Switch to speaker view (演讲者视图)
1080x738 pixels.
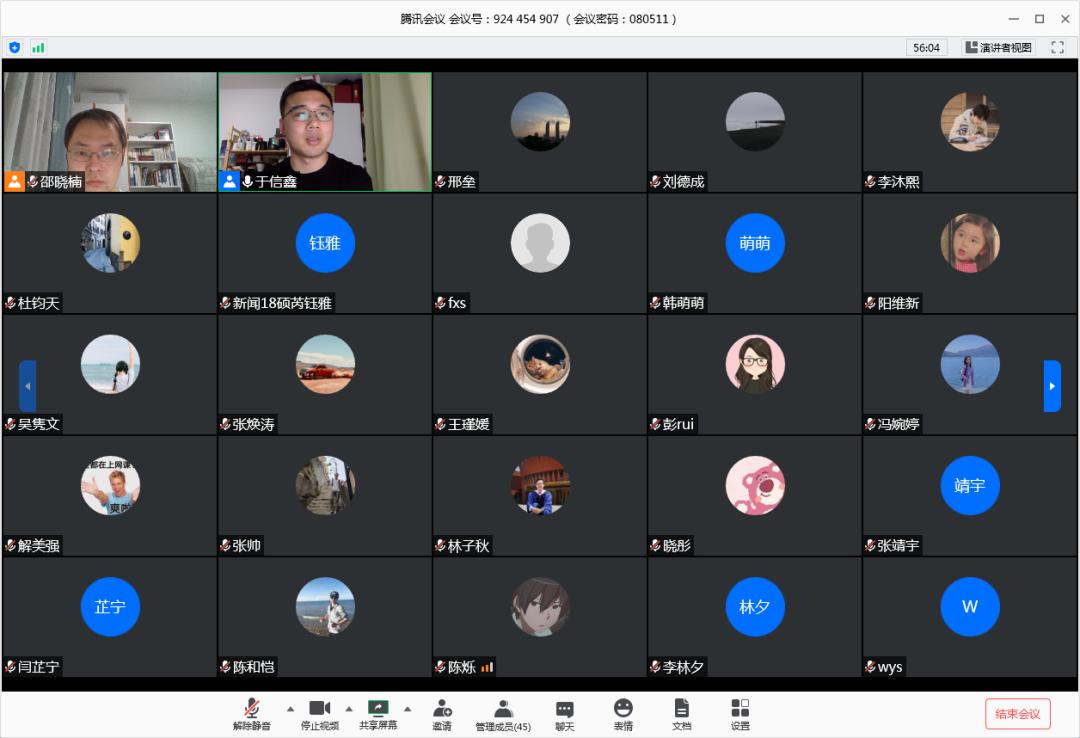1000,46
